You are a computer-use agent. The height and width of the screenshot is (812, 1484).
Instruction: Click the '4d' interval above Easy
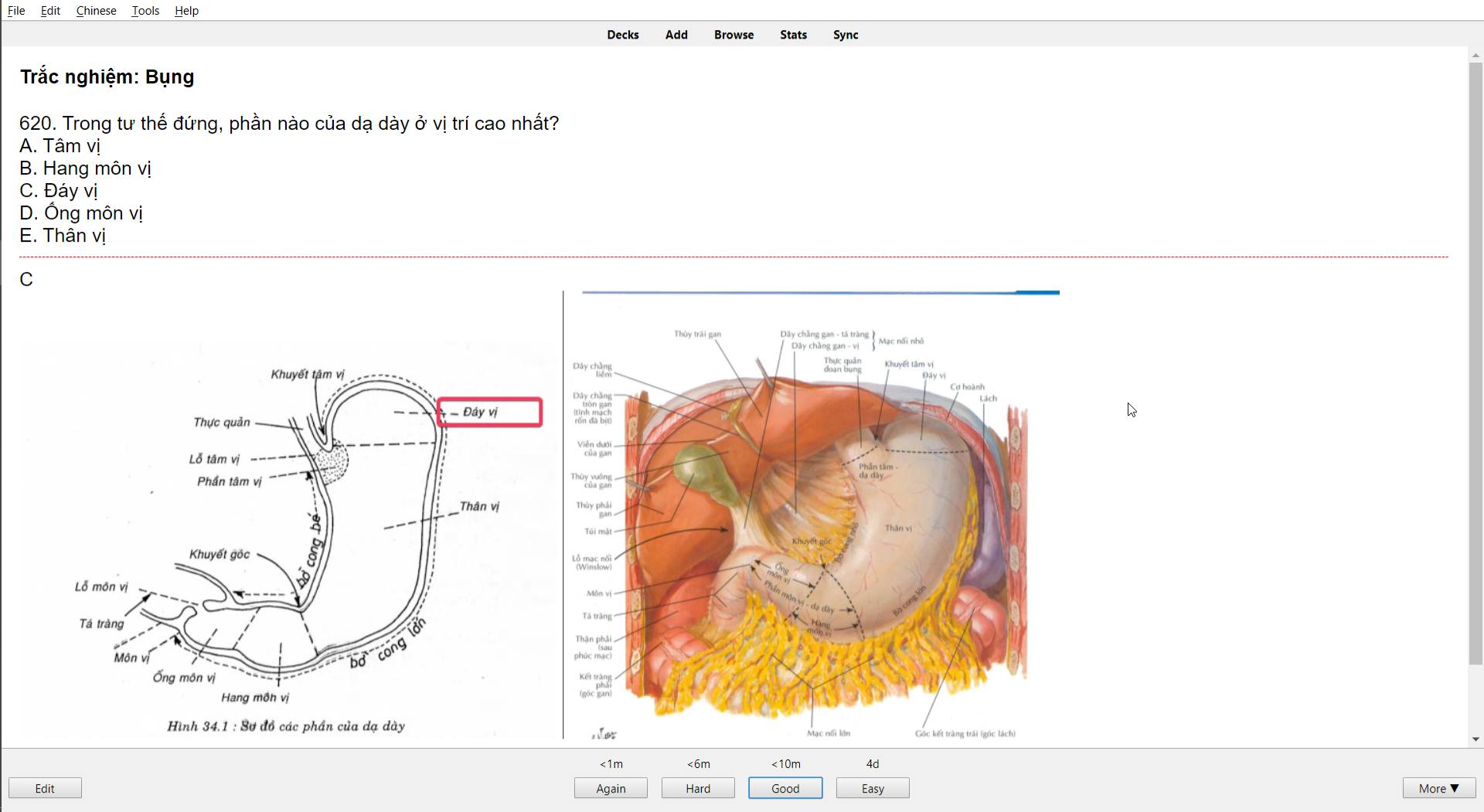(x=873, y=764)
